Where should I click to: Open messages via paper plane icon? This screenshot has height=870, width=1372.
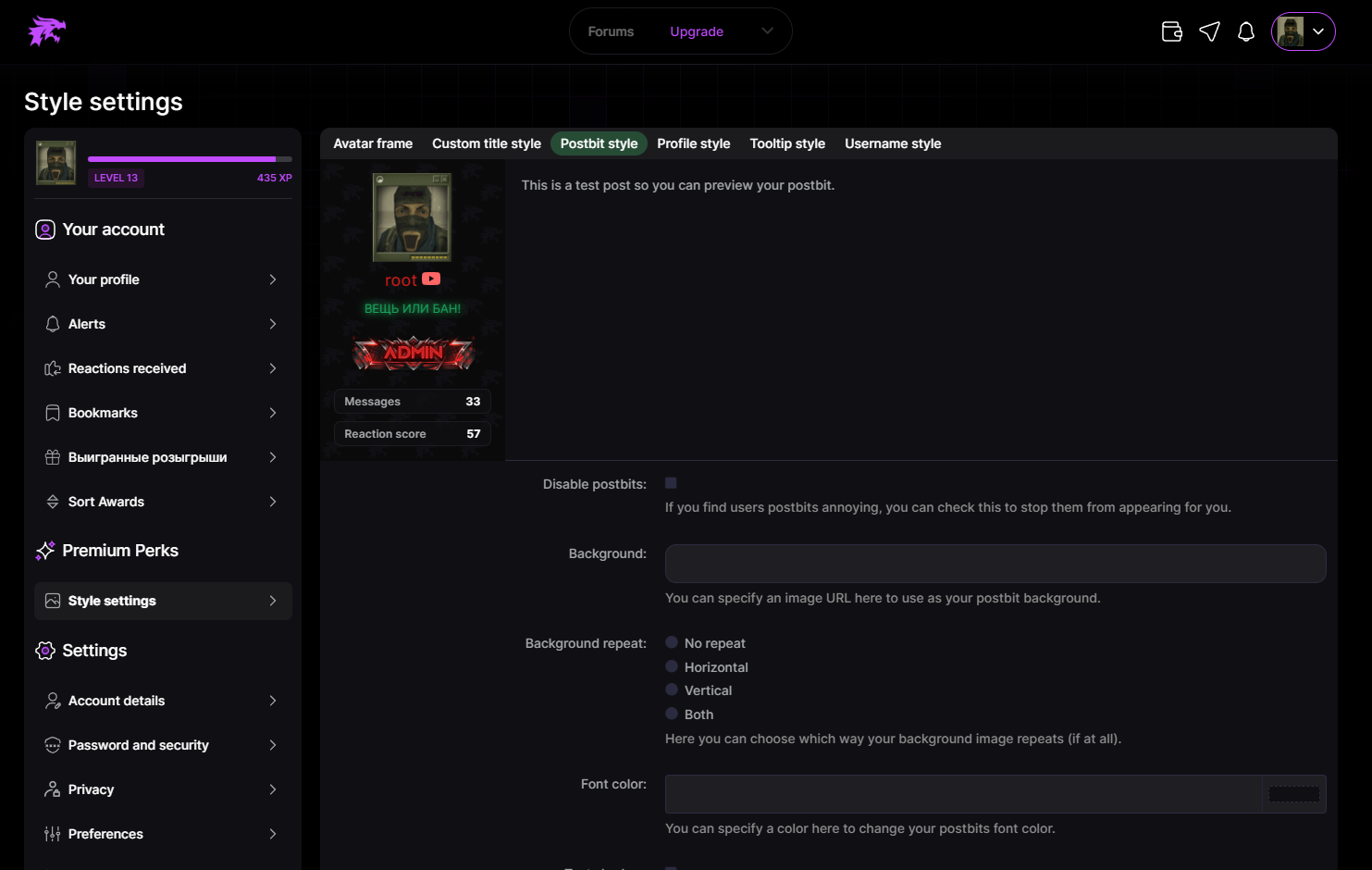pyautogui.click(x=1209, y=31)
